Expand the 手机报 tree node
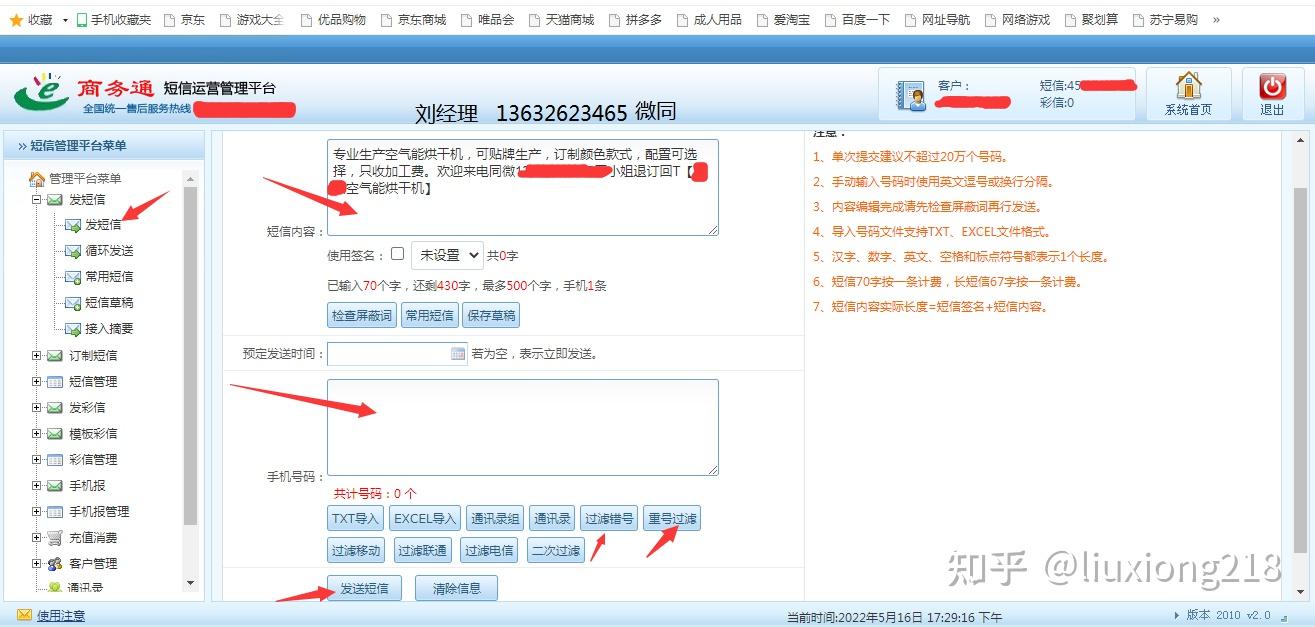This screenshot has height=627, width=1315. (x=37, y=486)
